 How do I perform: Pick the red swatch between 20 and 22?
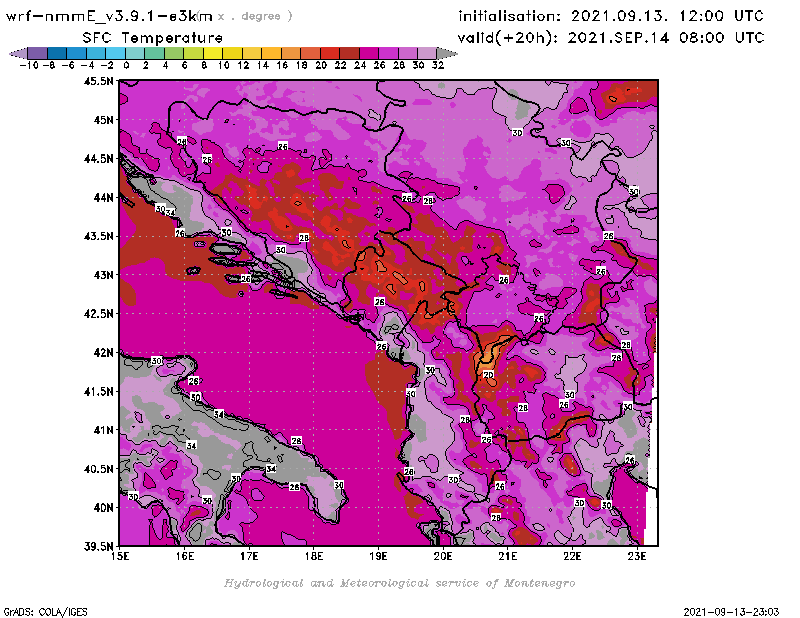pyautogui.click(x=329, y=52)
